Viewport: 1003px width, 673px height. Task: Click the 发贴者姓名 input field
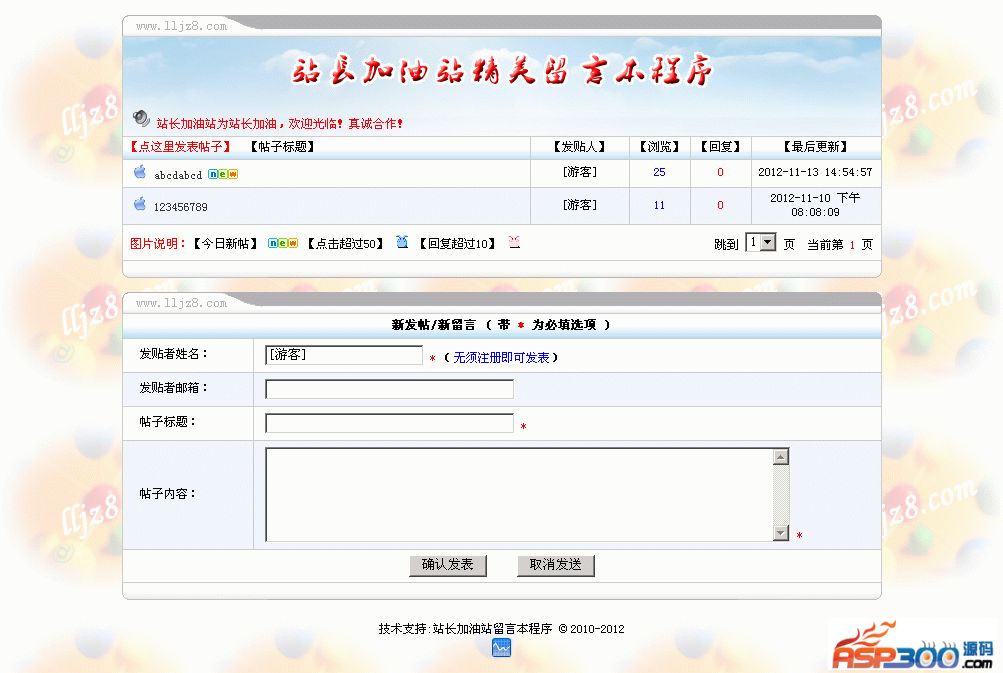(x=344, y=355)
